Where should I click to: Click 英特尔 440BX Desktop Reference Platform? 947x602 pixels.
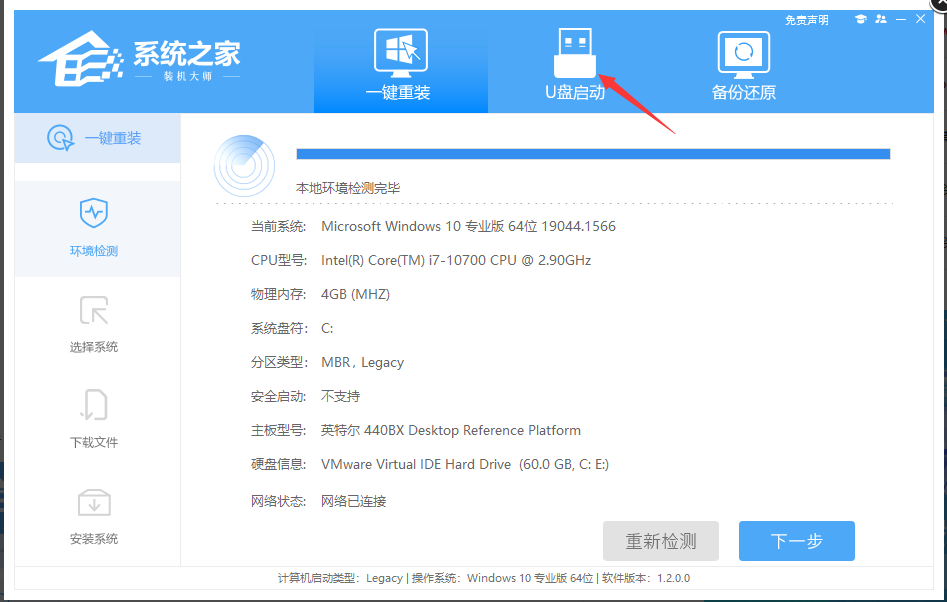pos(451,431)
